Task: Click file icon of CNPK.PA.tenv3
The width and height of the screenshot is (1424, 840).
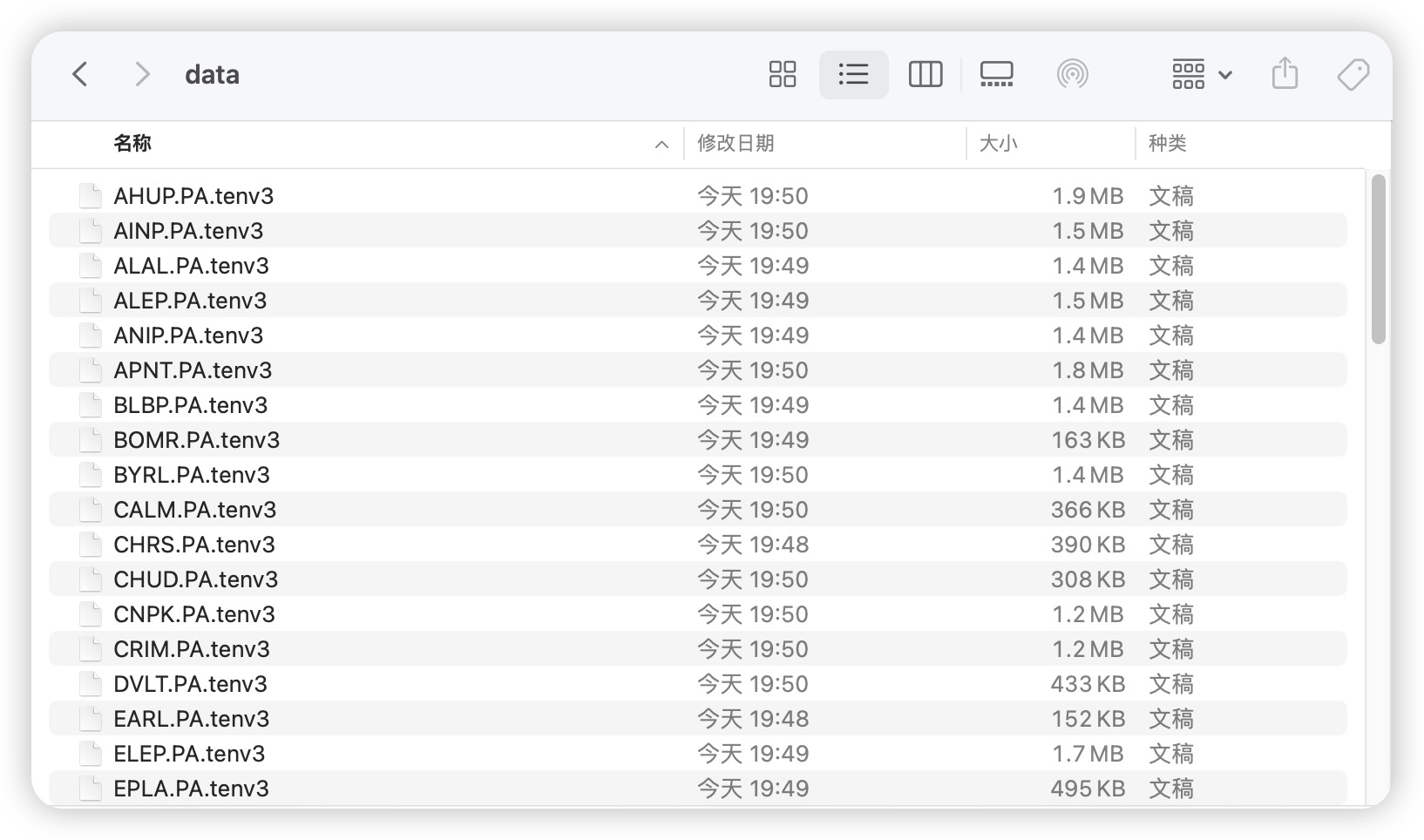Action: (91, 614)
